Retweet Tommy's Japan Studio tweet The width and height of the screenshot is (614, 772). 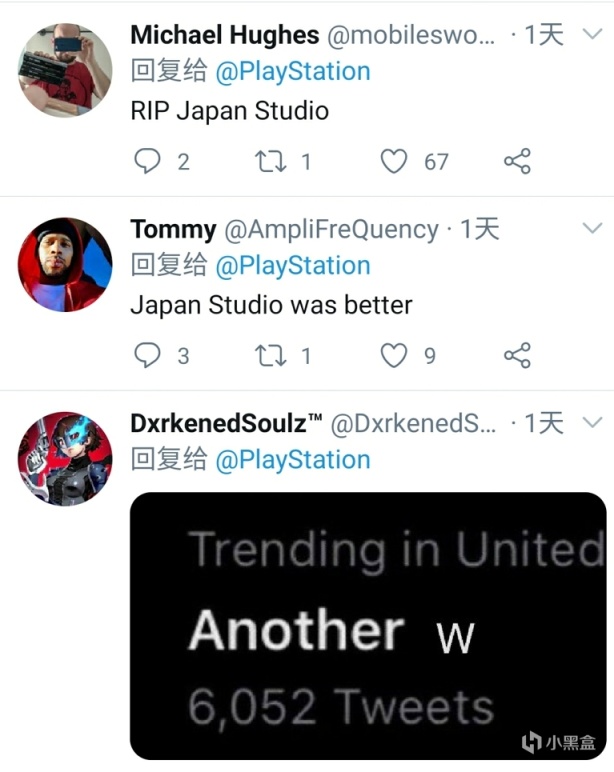(271, 355)
